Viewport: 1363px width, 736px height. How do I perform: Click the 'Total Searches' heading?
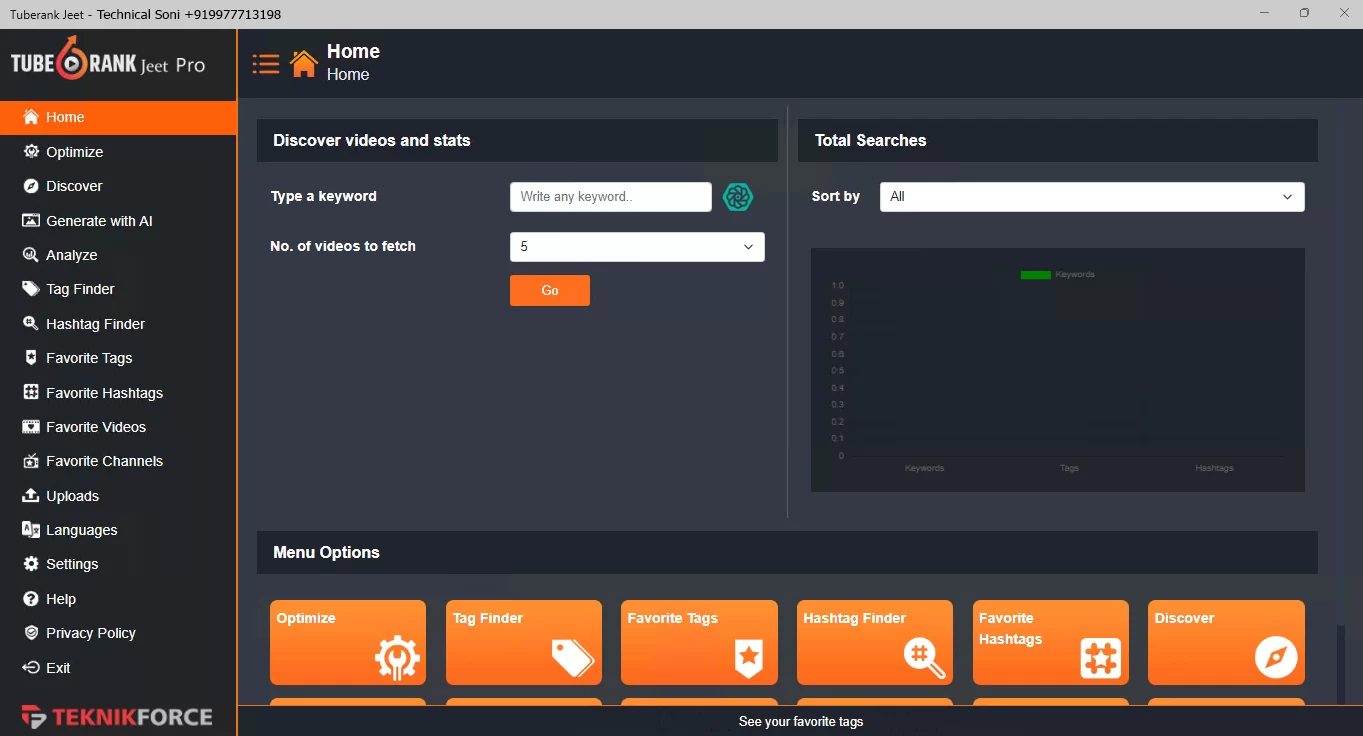[870, 140]
